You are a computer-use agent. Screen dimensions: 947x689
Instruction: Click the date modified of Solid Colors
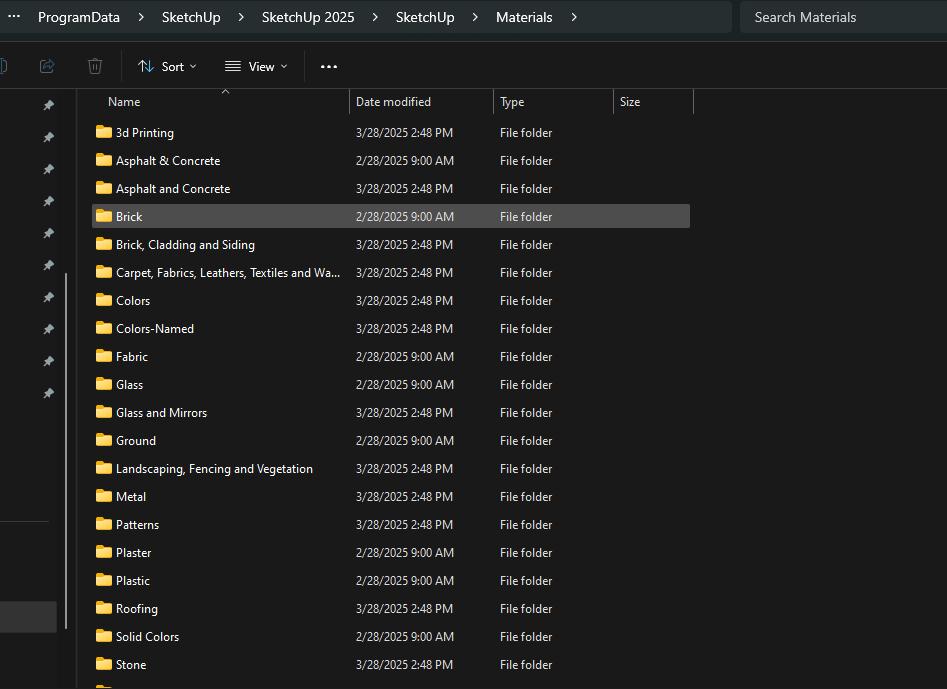[405, 636]
